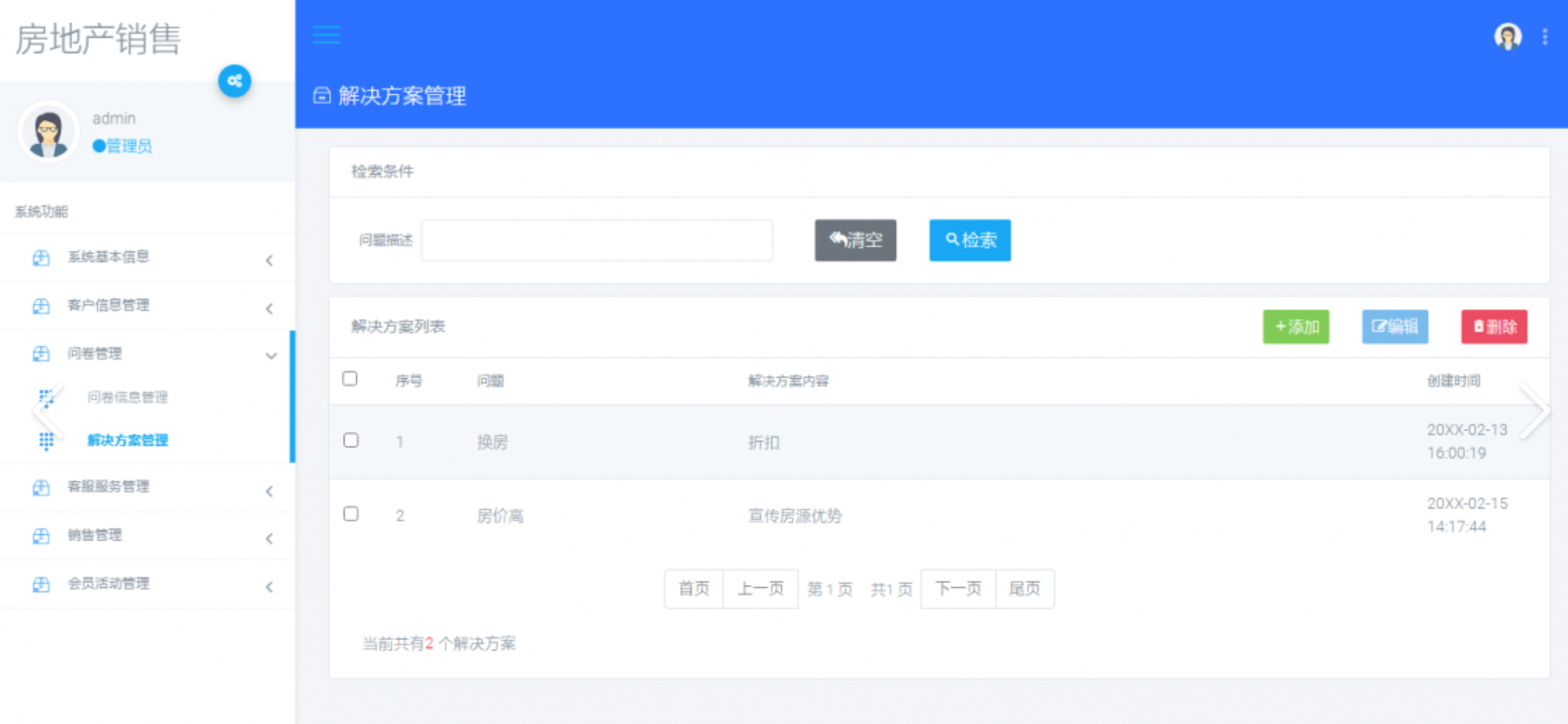Click the user avatar in the top right corner

pyautogui.click(x=1507, y=35)
